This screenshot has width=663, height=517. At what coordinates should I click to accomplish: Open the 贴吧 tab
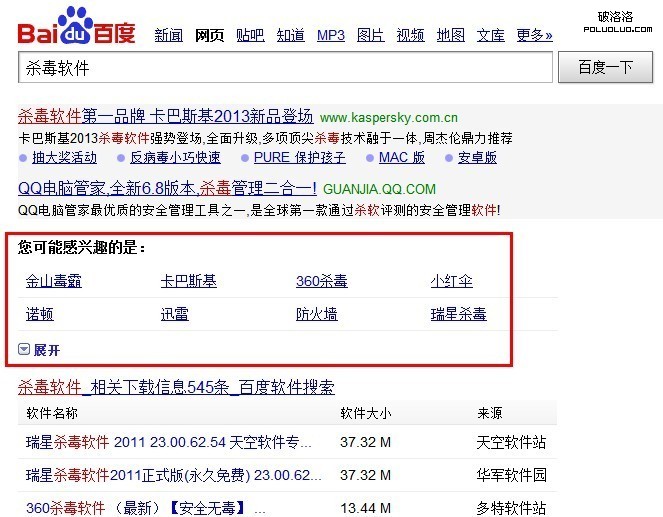[250, 35]
